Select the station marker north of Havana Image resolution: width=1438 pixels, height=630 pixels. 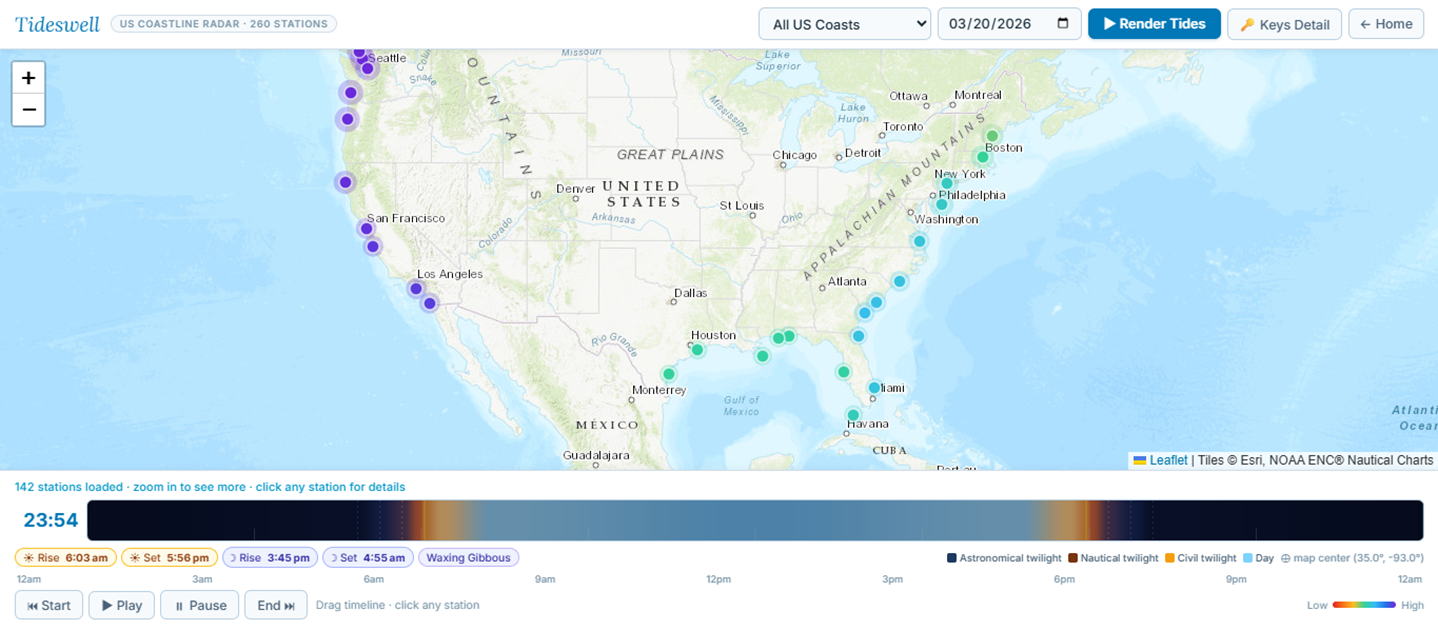pyautogui.click(x=853, y=415)
